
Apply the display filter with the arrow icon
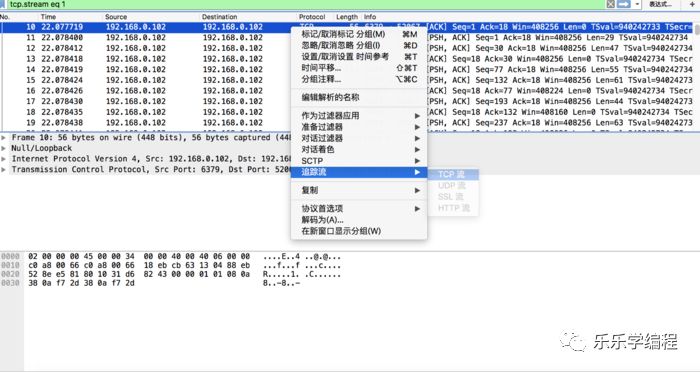pos(624,4)
